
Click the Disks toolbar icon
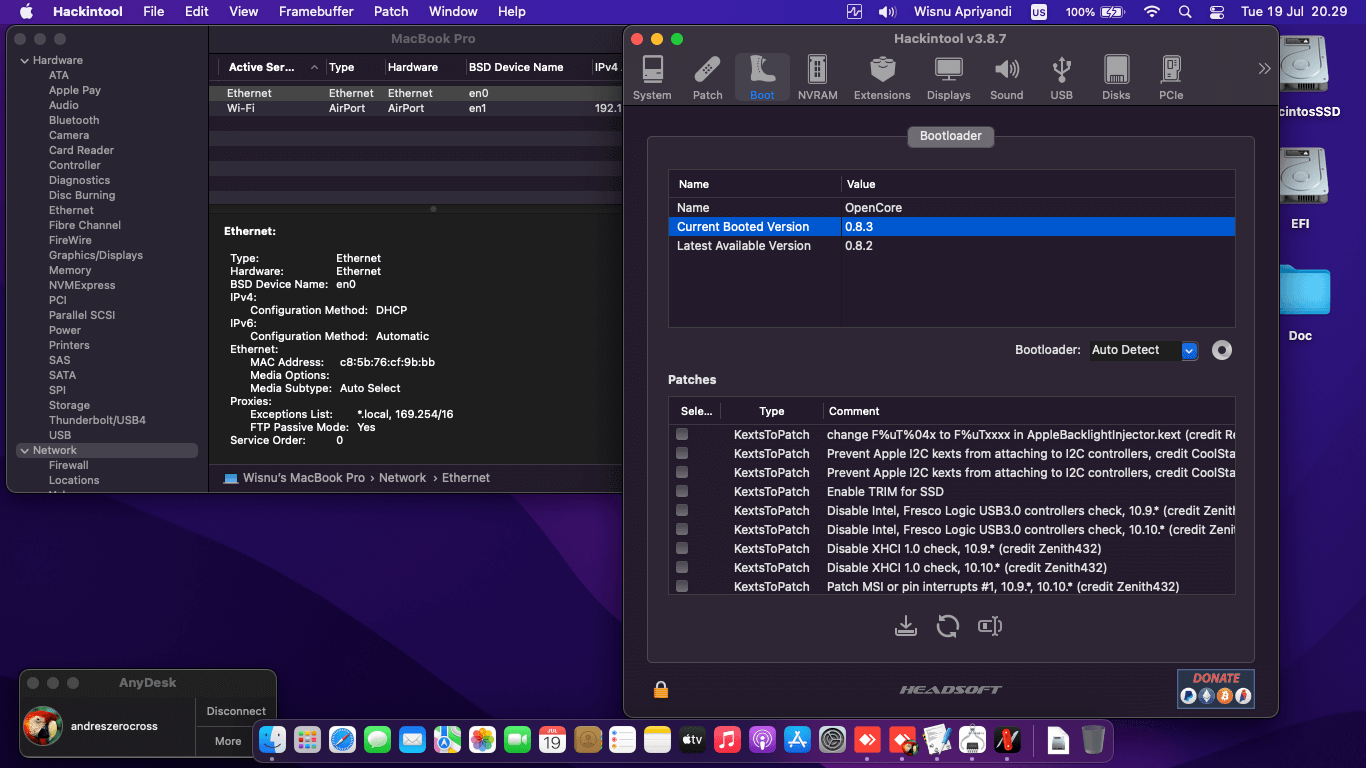(1116, 77)
